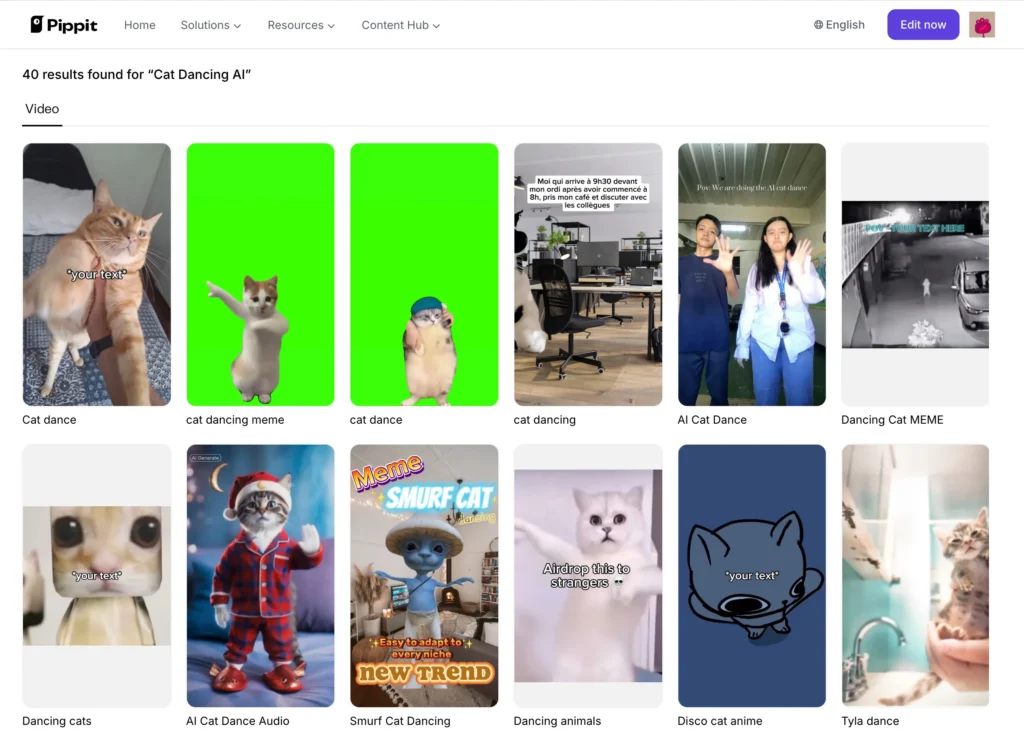Select the cat dancing meme green-screen video
1024x737 pixels.
tap(260, 274)
